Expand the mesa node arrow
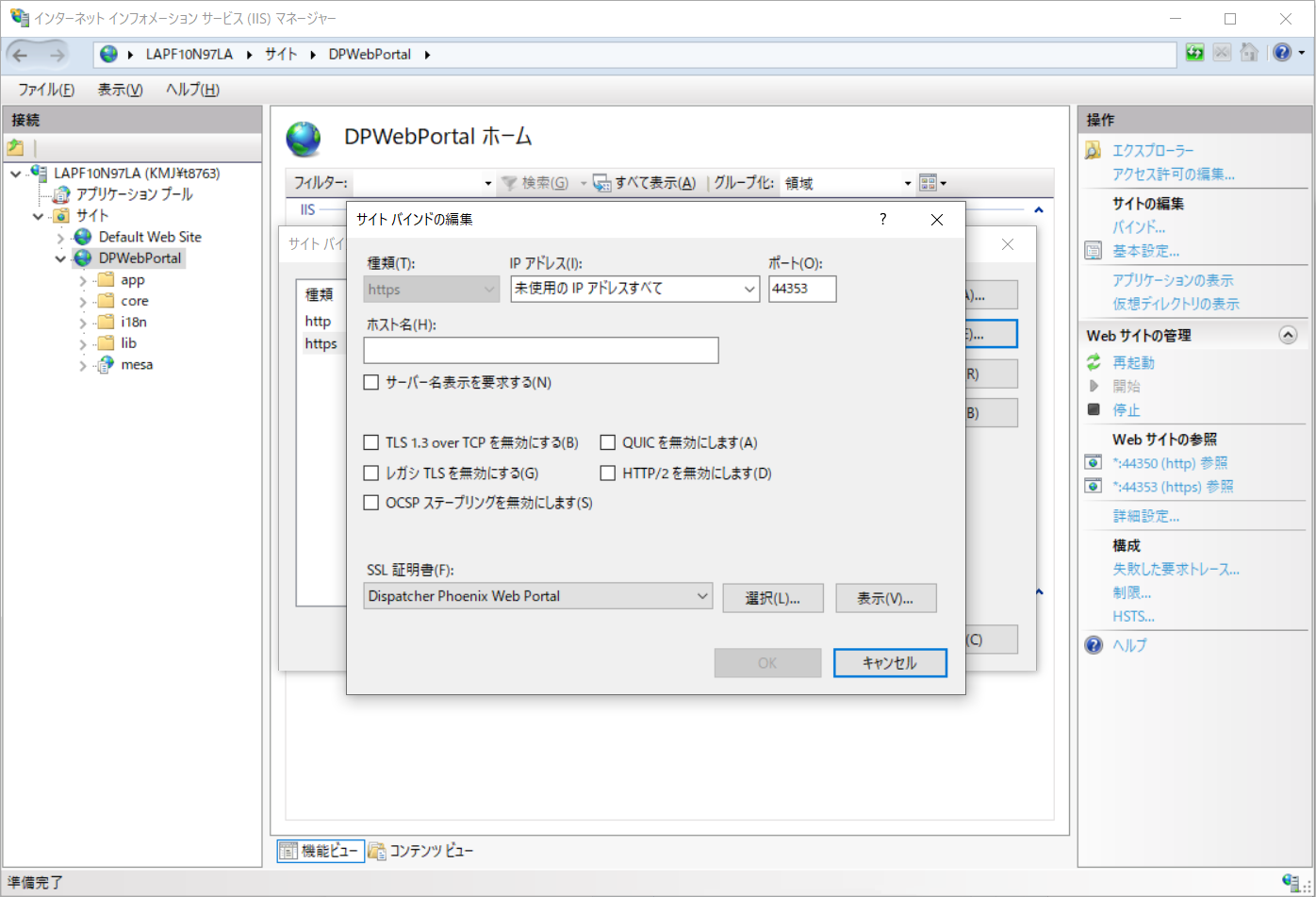This screenshot has height=897, width=1316. [x=83, y=364]
